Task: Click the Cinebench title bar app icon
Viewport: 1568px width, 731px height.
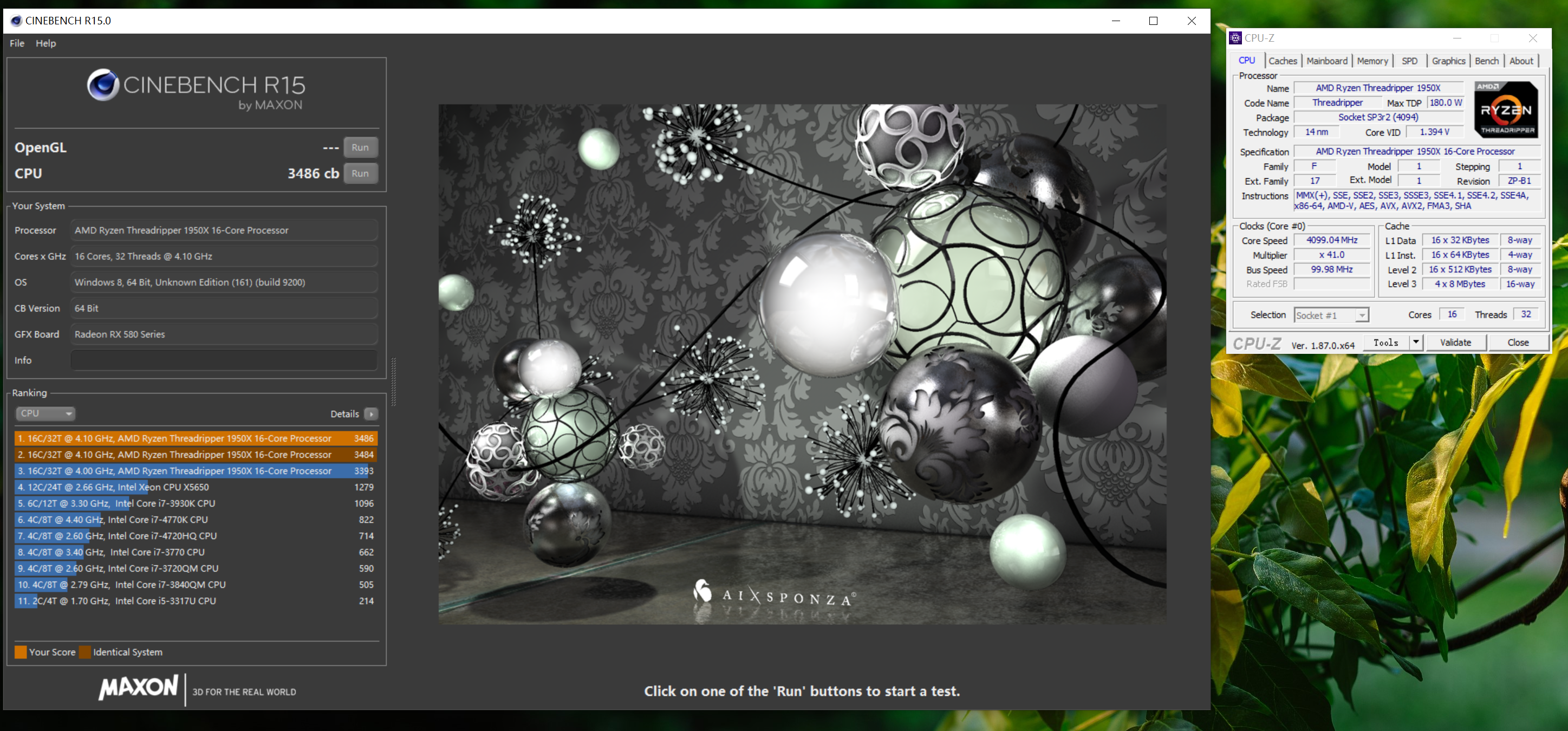Action: (16, 21)
